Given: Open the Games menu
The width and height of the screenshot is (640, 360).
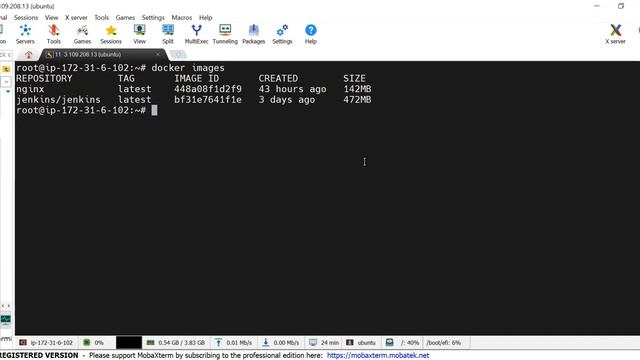Looking at the screenshot, I should [125, 18].
